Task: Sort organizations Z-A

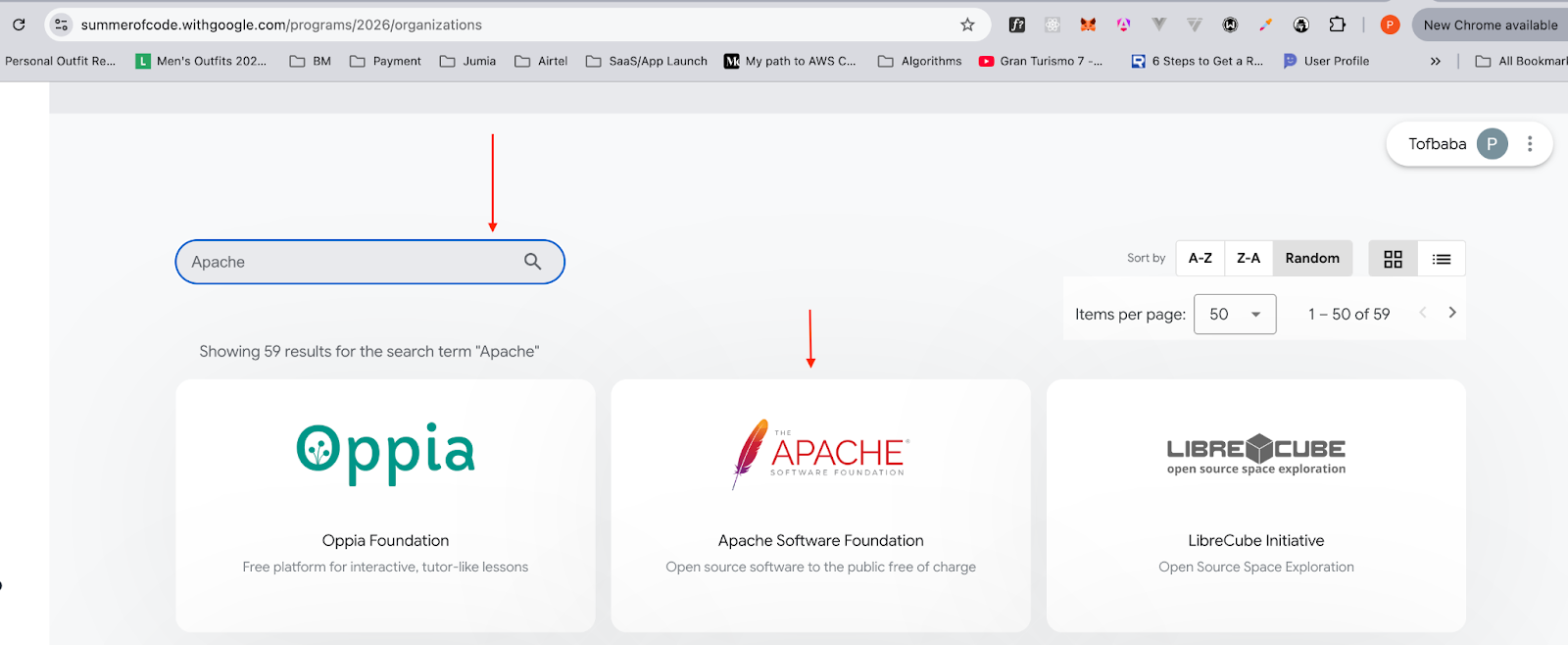Action: (x=1249, y=259)
